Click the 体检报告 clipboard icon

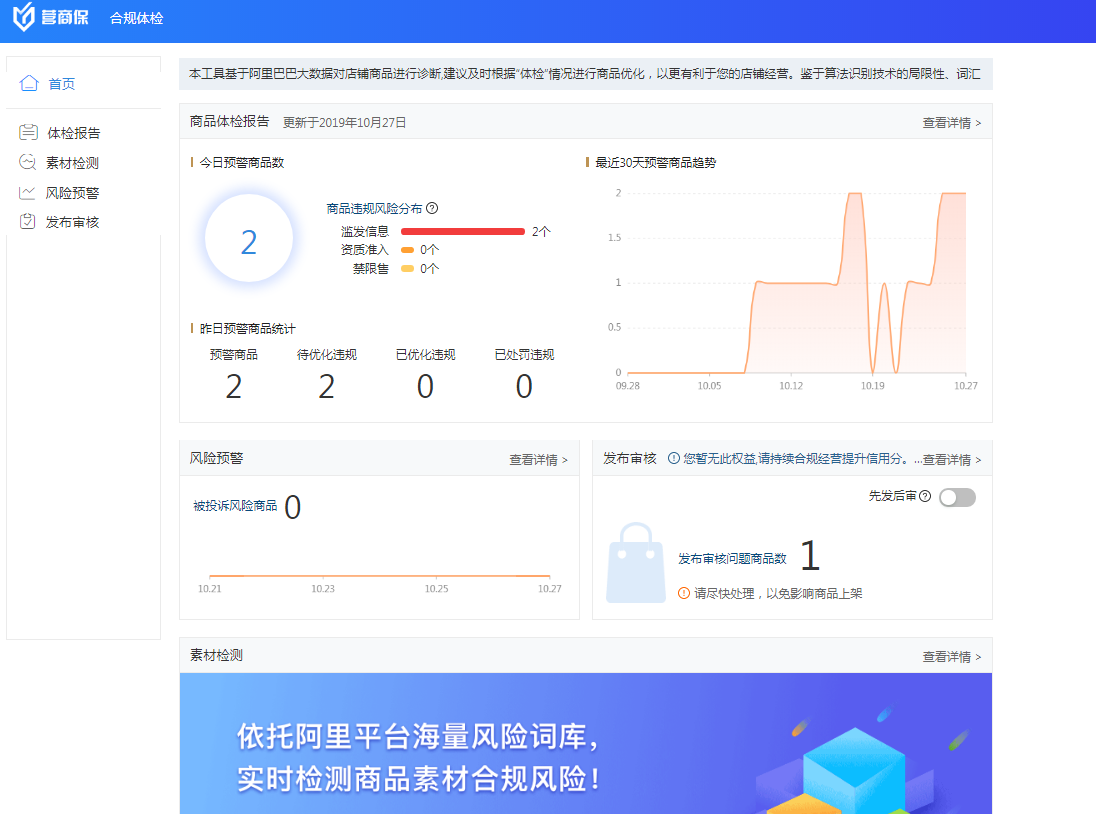tap(29, 133)
